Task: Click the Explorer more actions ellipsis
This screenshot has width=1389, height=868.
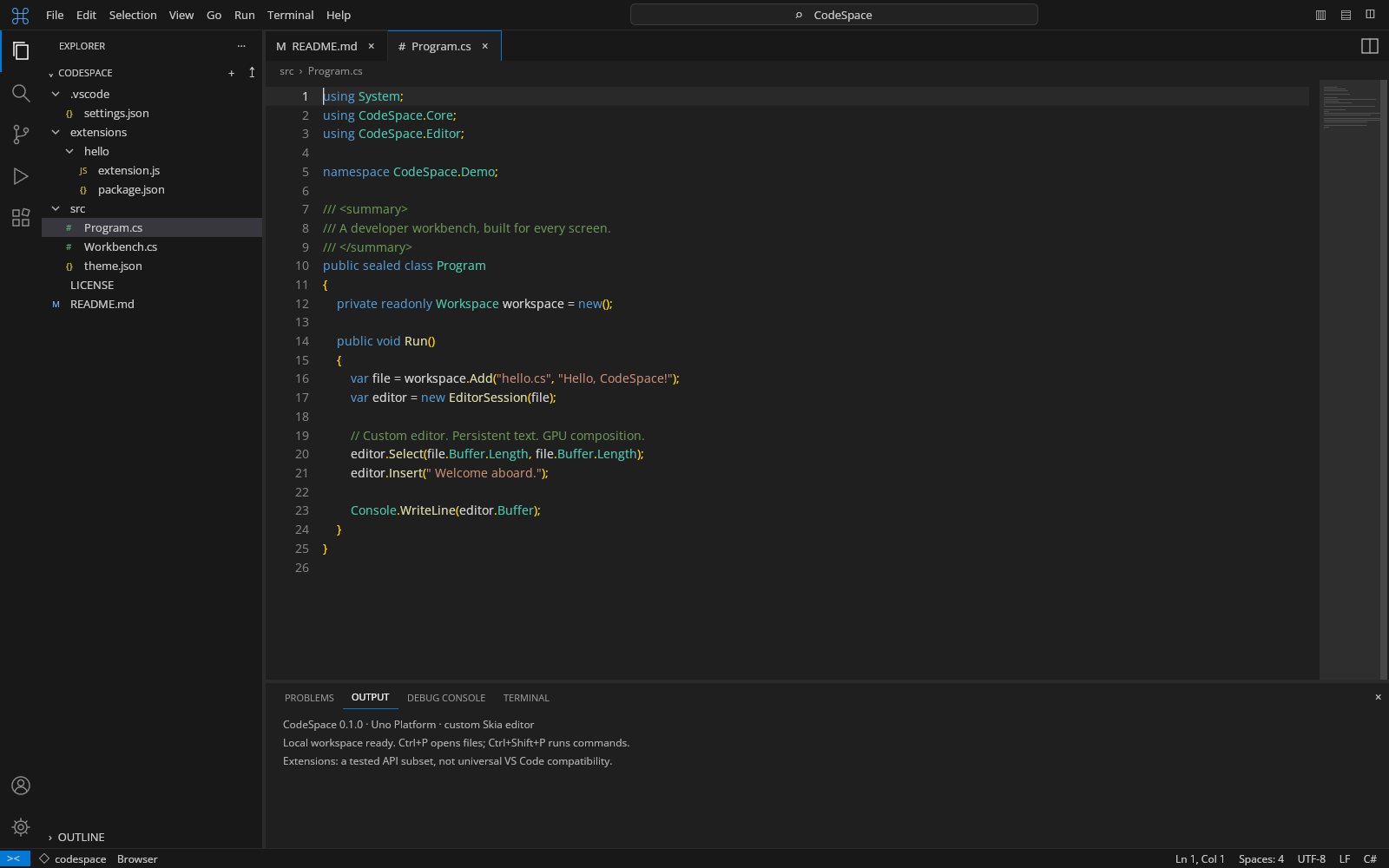Action: pyautogui.click(x=241, y=46)
